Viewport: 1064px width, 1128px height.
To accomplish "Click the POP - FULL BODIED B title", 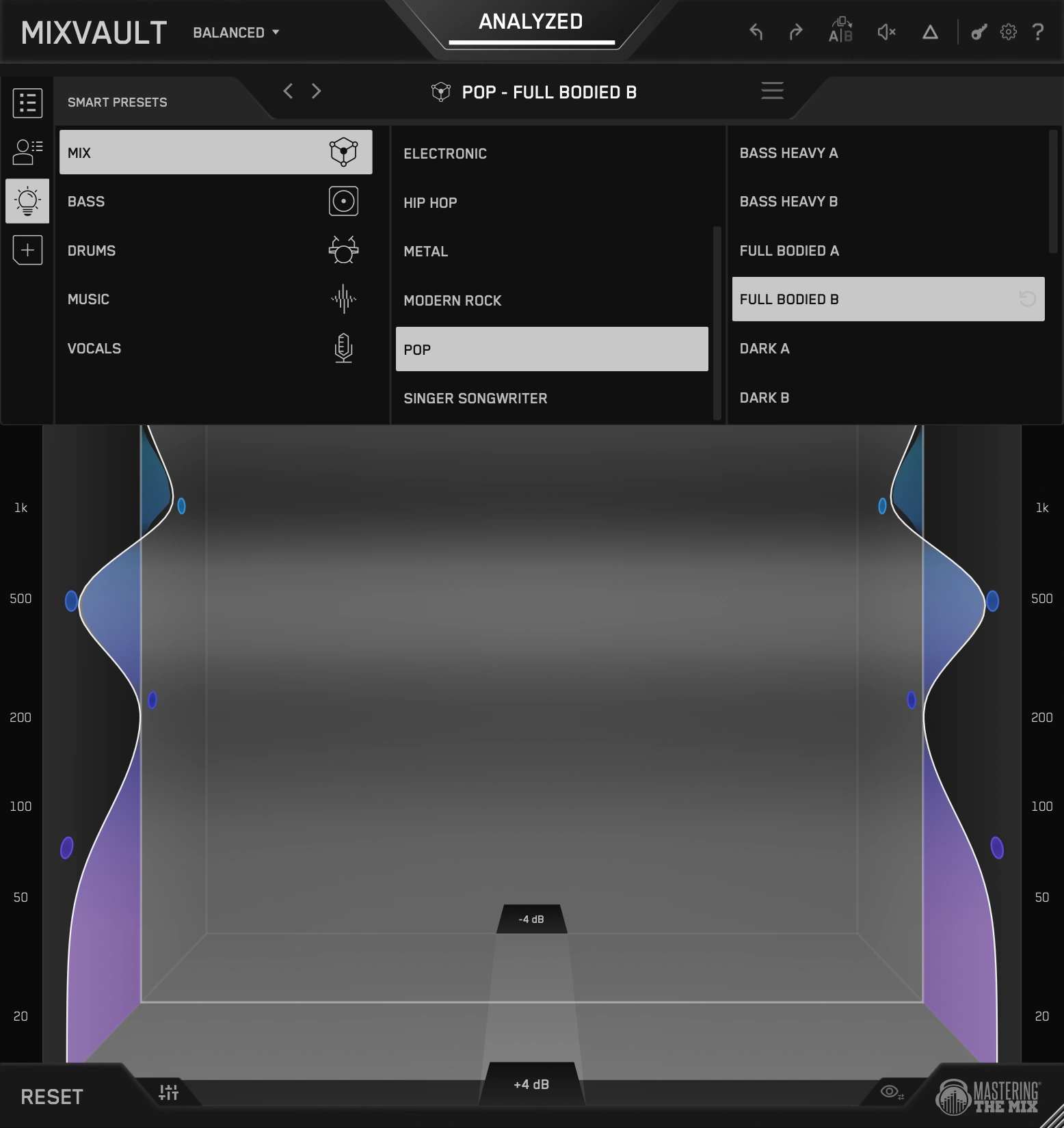I will click(549, 92).
